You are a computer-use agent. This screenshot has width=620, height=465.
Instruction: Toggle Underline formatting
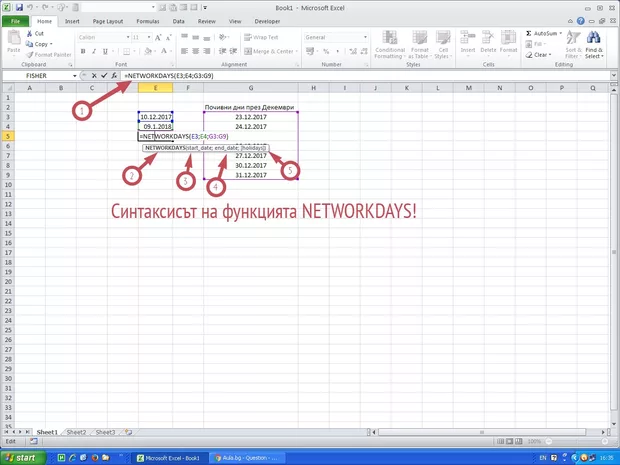pyautogui.click(x=105, y=51)
